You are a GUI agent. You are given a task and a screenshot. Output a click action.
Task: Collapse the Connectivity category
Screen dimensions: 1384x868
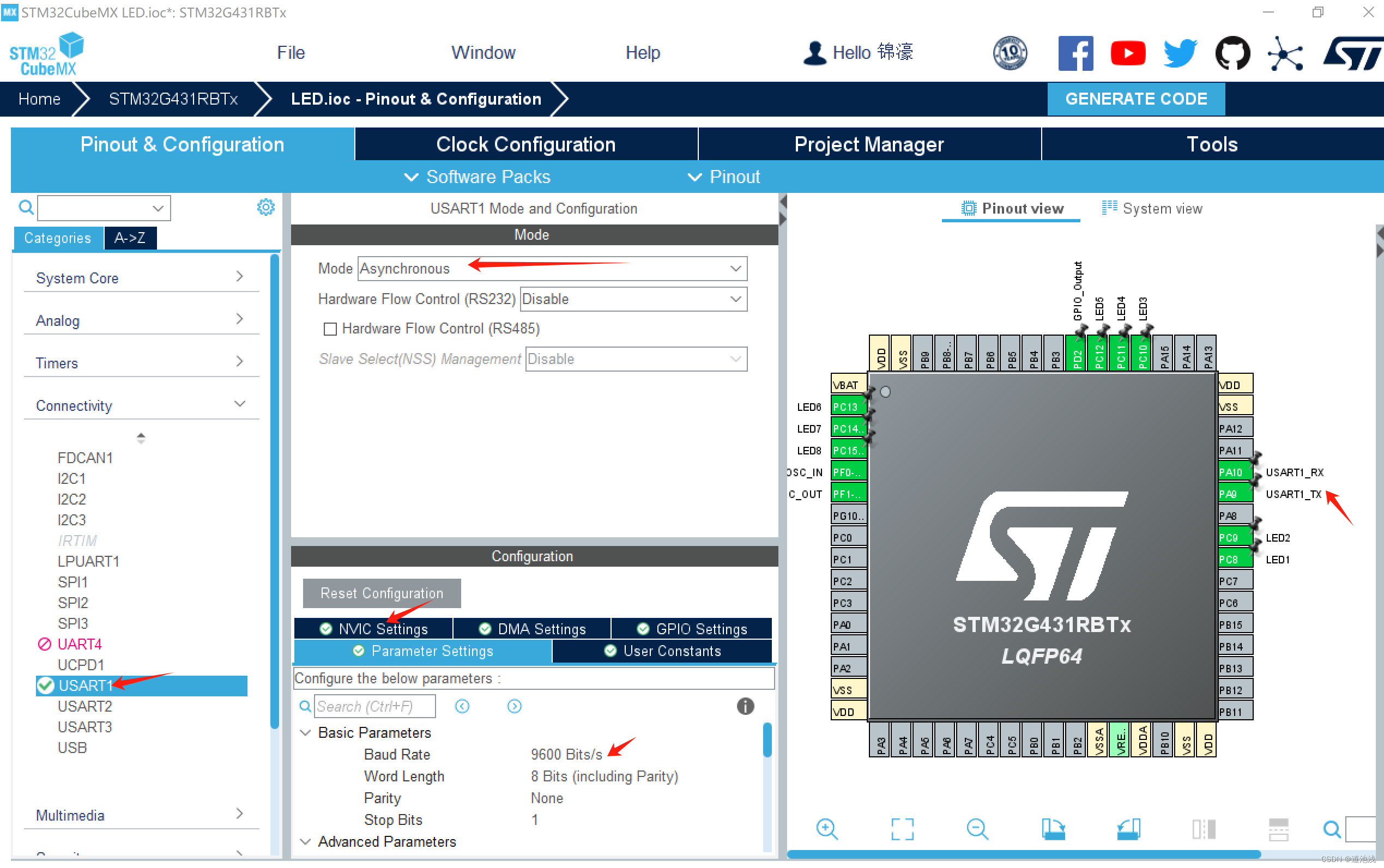(239, 404)
